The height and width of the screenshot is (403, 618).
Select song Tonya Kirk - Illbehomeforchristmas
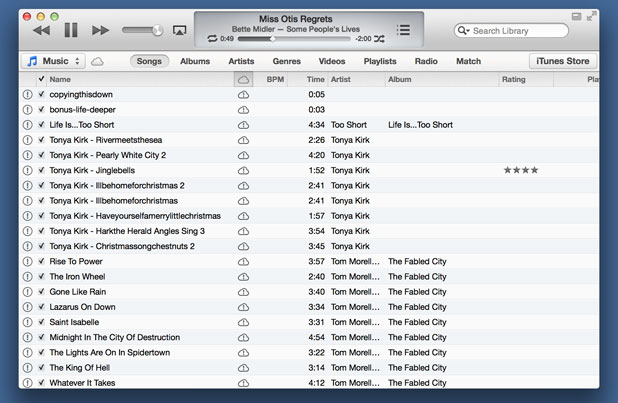click(114, 201)
